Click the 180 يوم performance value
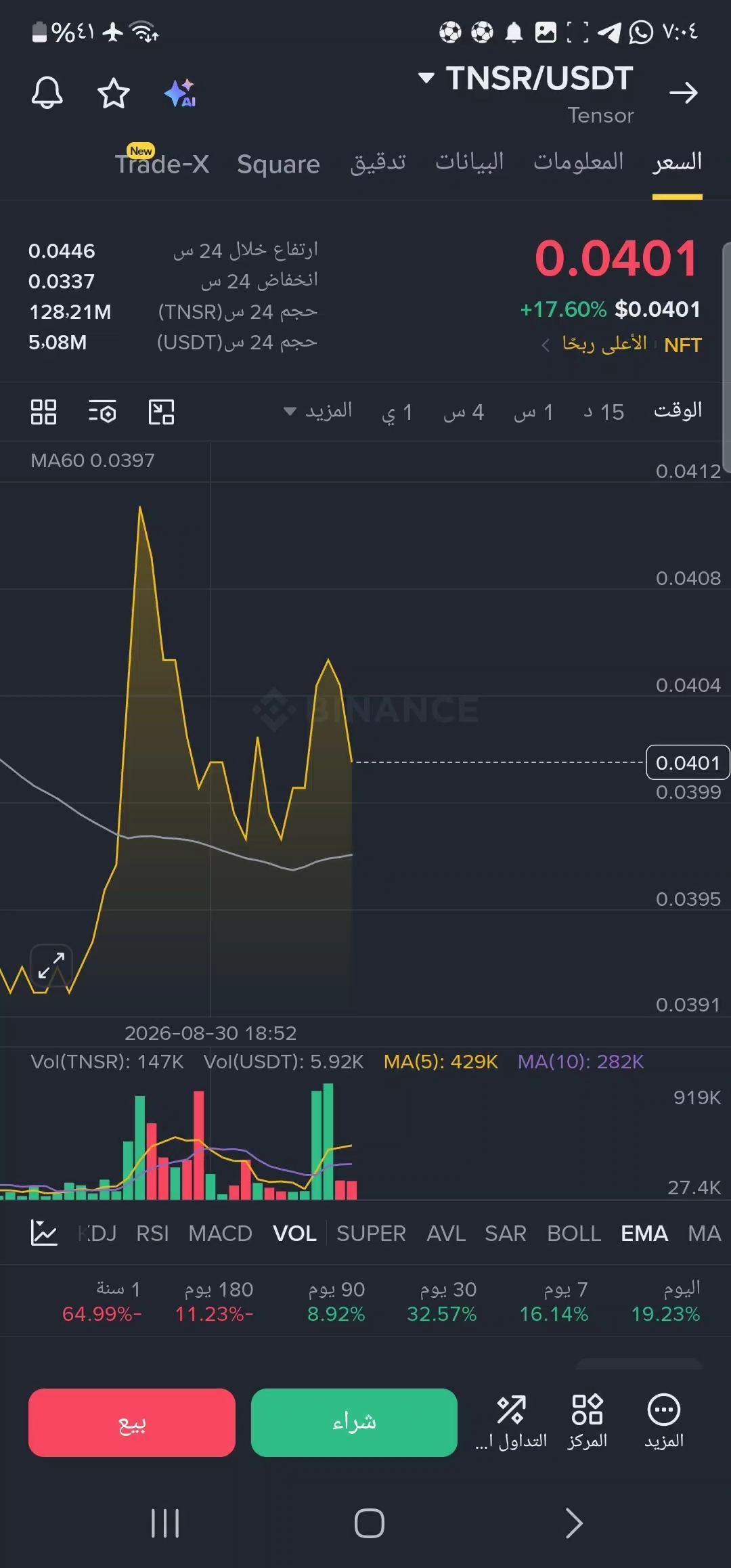The height and width of the screenshot is (1568, 731). [215, 1314]
